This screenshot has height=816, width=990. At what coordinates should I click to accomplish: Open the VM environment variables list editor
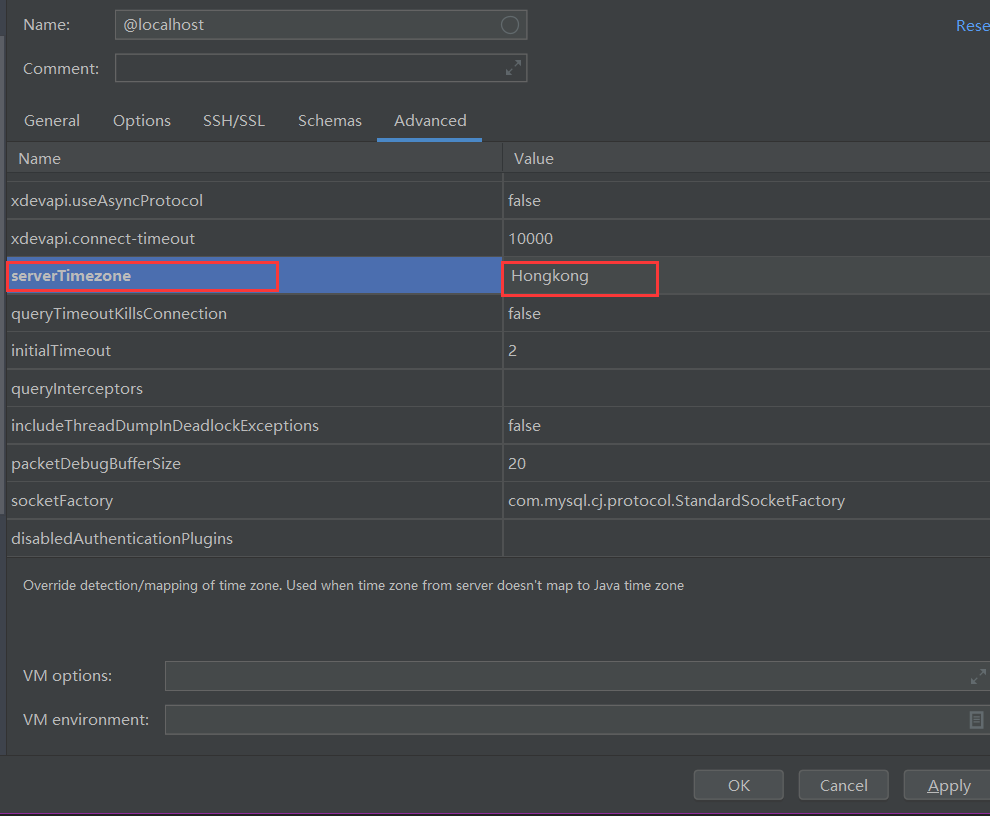click(977, 720)
